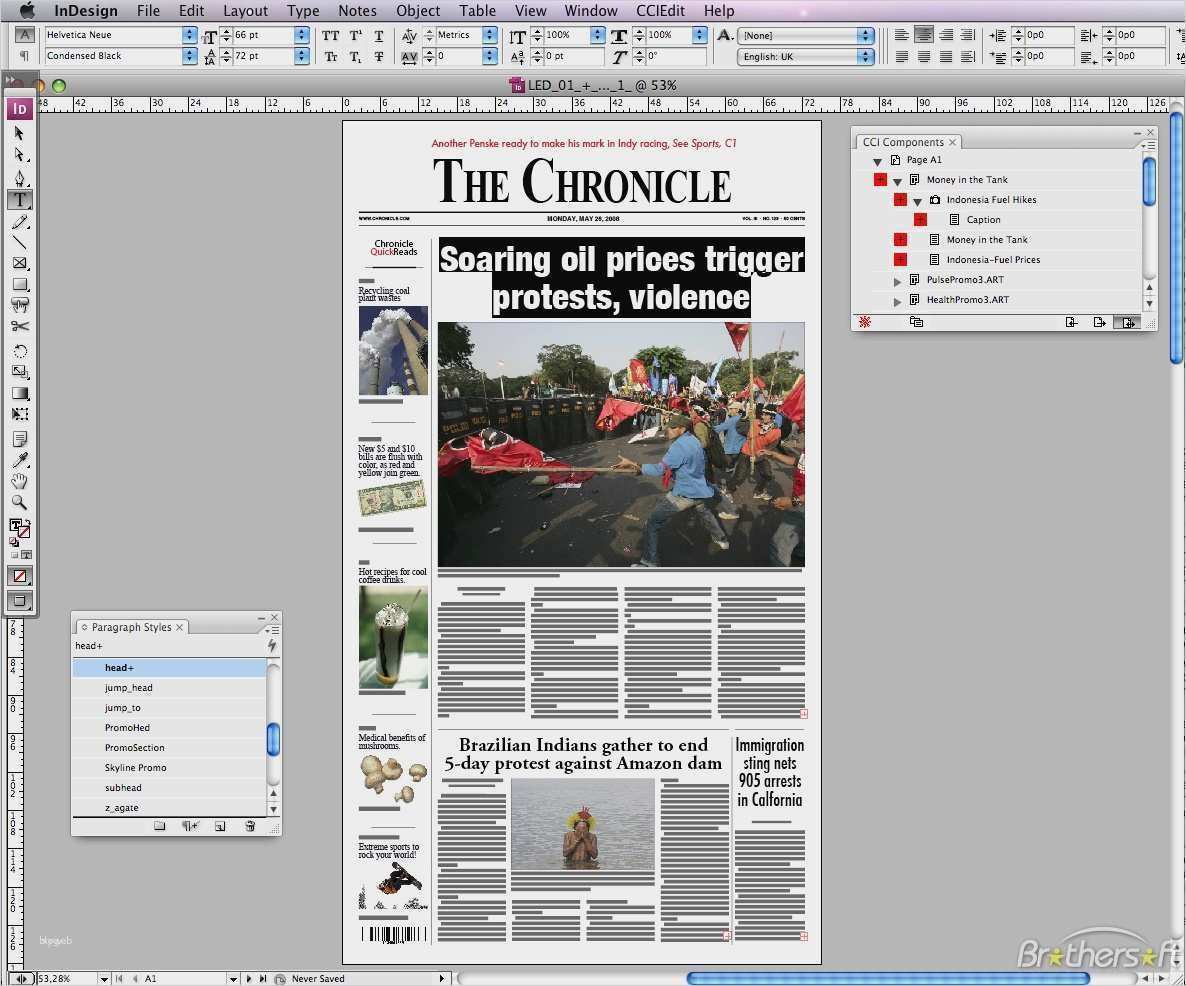
Task: Apply the jump_head paragraph style
Action: click(129, 688)
